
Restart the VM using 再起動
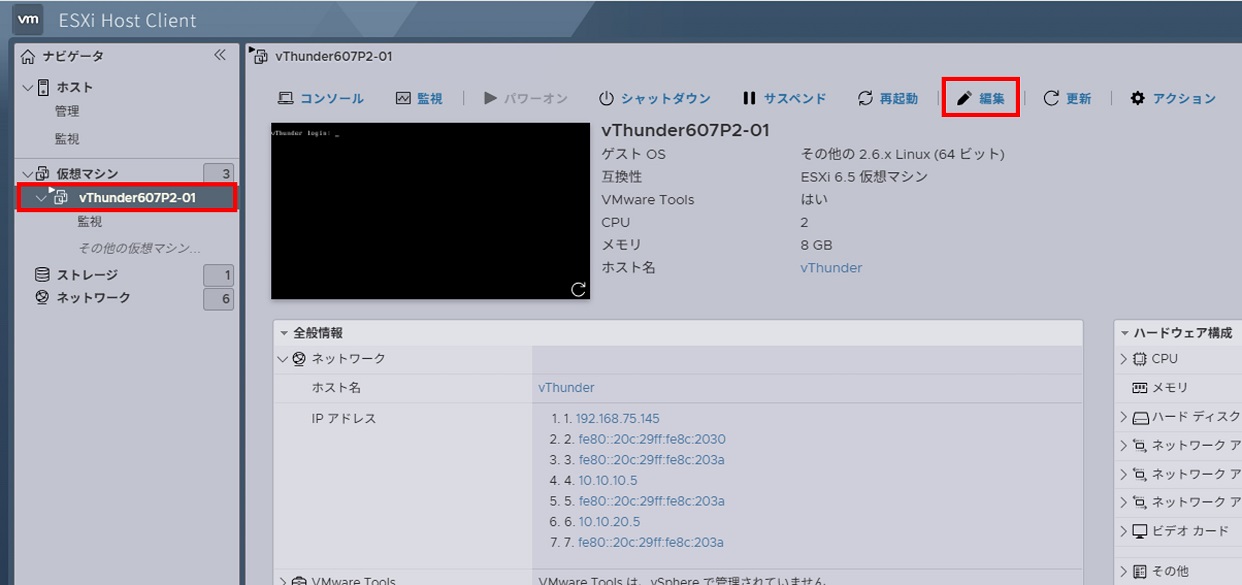(887, 98)
